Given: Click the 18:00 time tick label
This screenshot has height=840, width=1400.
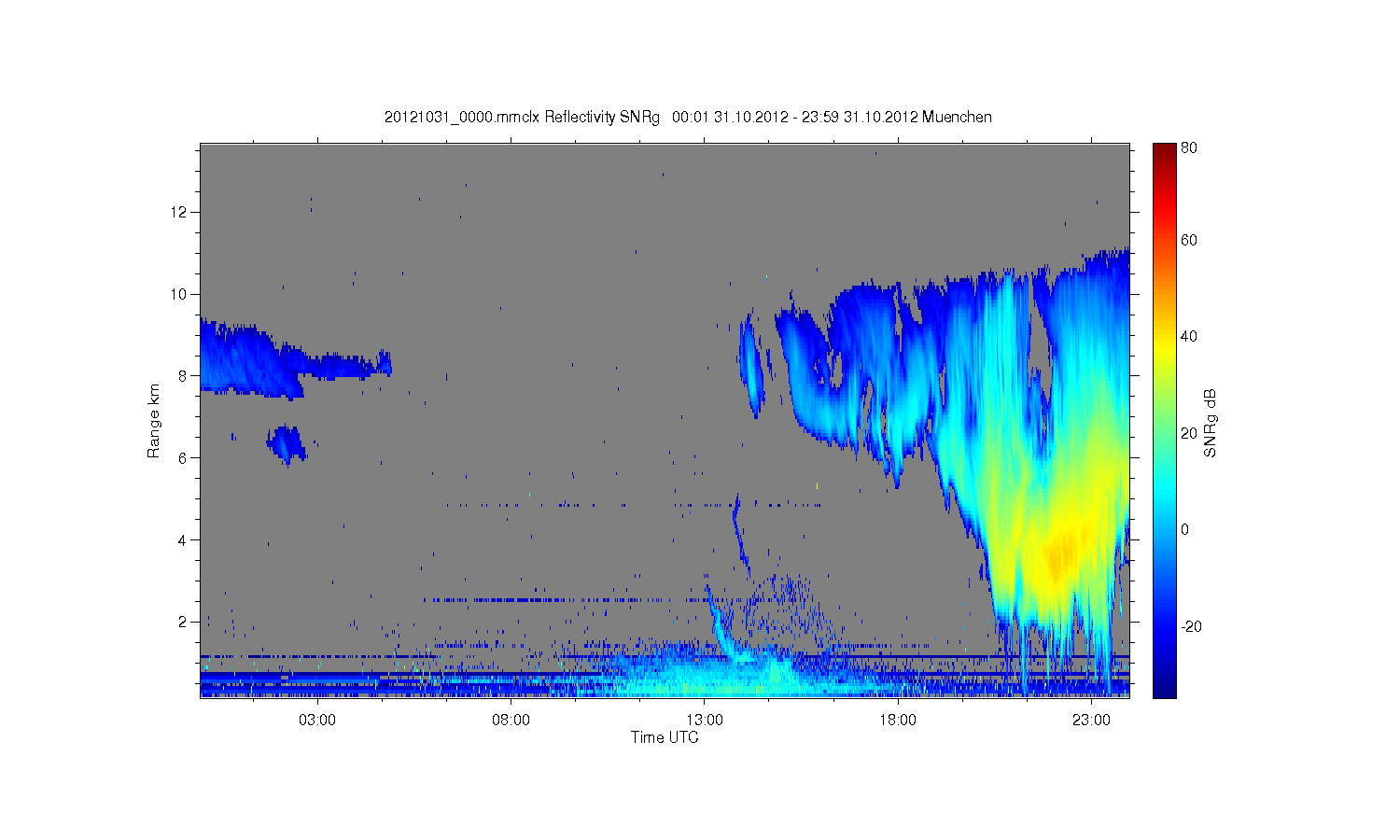Looking at the screenshot, I should pyautogui.click(x=898, y=721).
